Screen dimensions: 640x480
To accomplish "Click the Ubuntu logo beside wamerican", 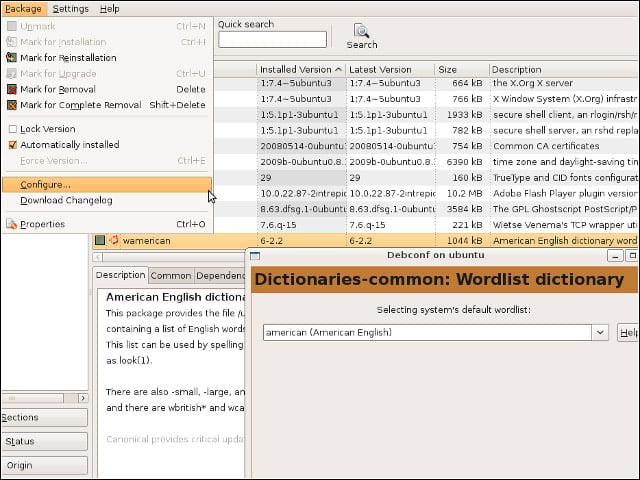I will [114, 240].
